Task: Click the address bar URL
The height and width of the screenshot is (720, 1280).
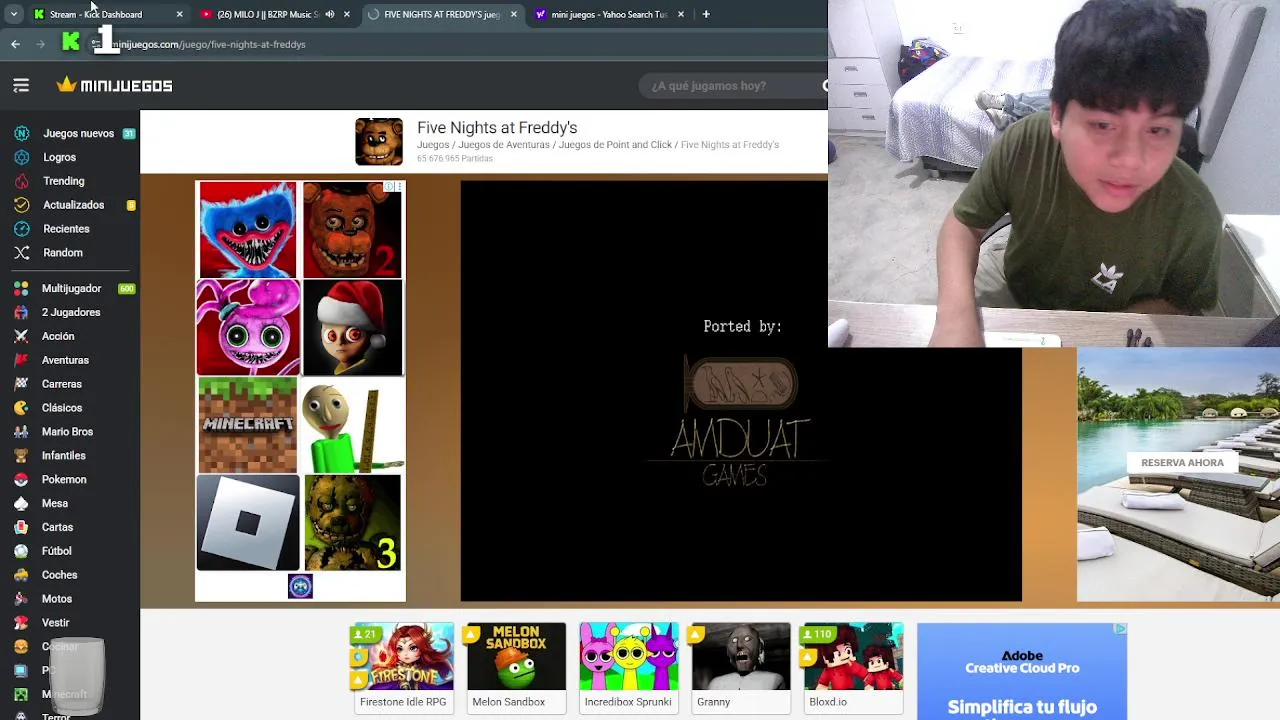Action: [207, 45]
